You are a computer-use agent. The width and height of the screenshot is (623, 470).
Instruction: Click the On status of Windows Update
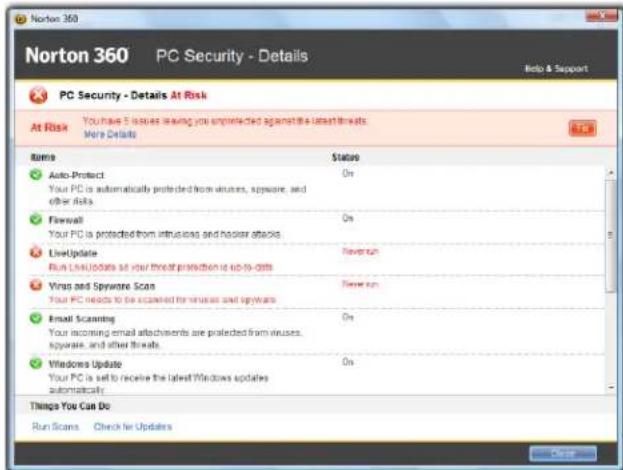(x=348, y=362)
